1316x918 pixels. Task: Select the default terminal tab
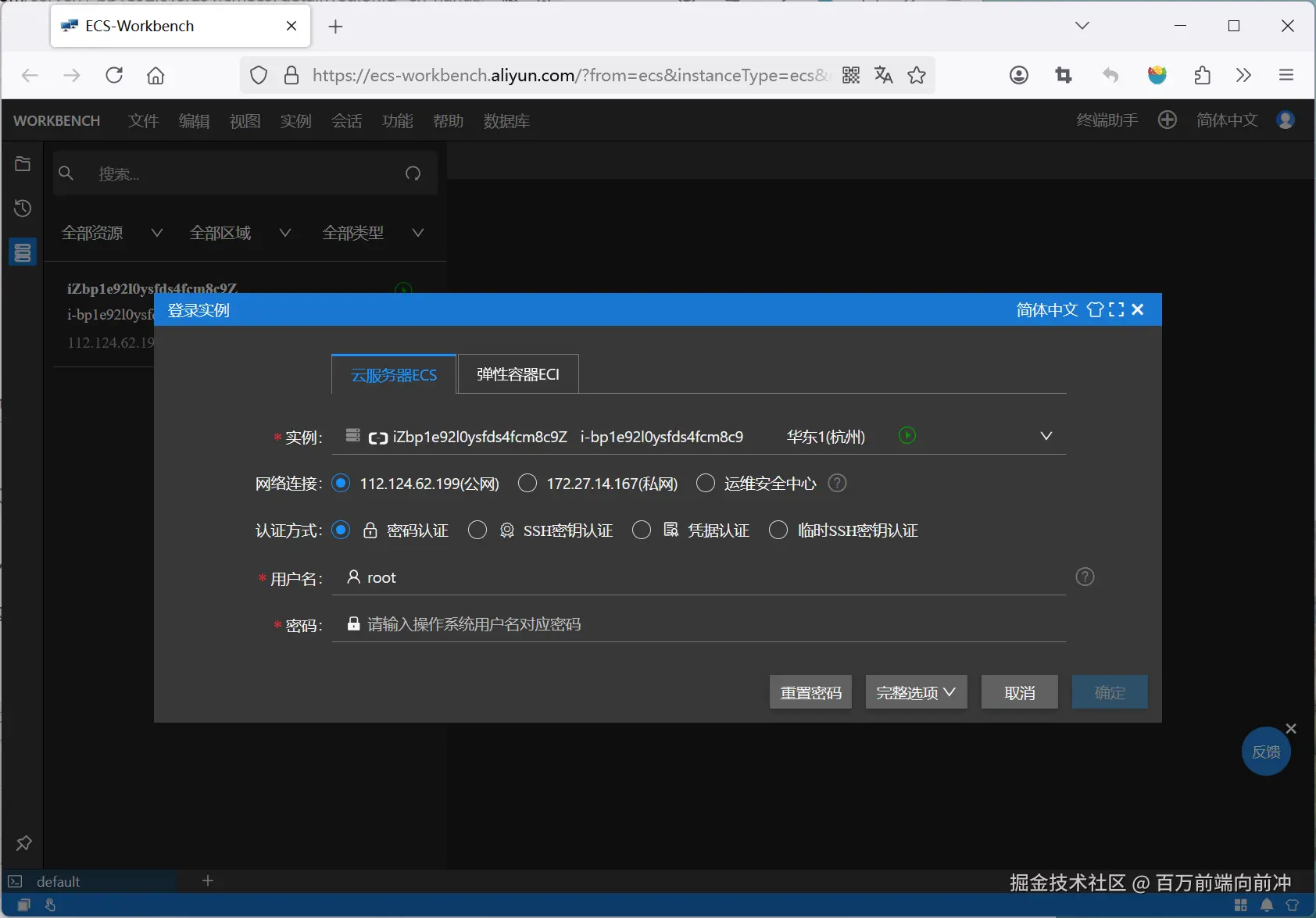[90, 881]
